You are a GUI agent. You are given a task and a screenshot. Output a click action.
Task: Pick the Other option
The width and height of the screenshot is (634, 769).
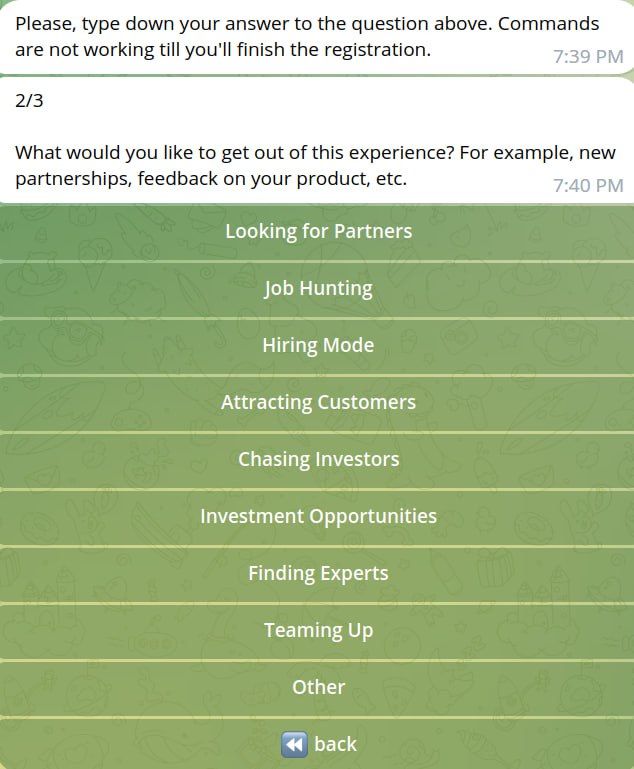pos(318,688)
